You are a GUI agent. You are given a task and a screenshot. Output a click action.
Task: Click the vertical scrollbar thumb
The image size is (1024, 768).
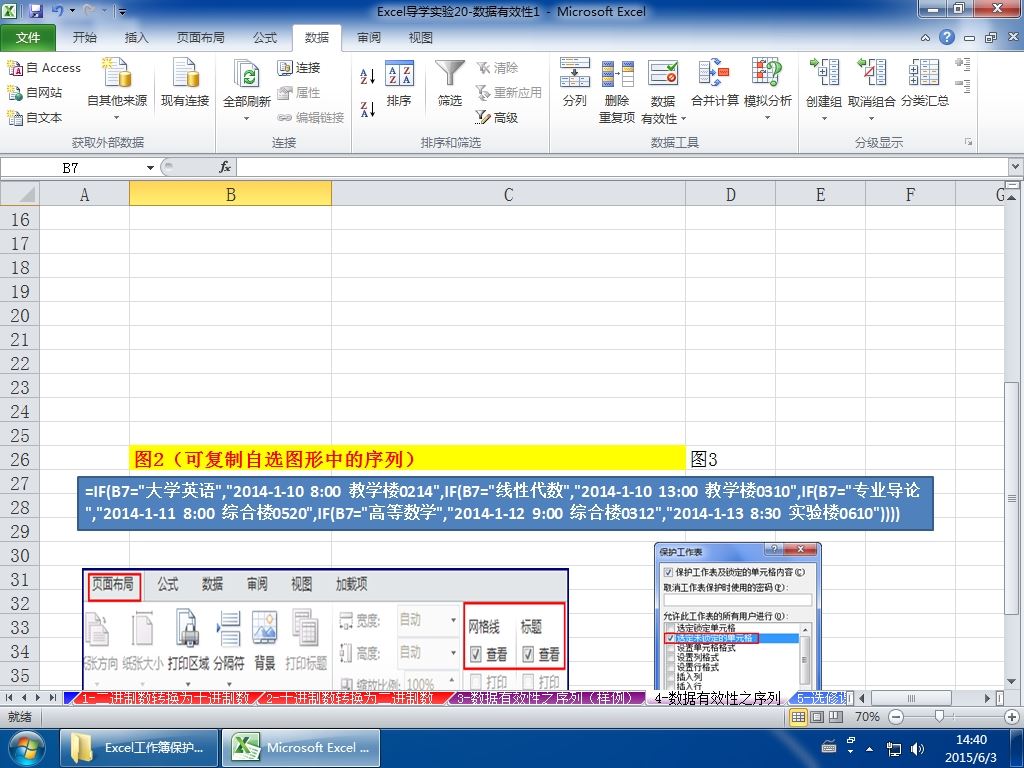pos(1012,498)
